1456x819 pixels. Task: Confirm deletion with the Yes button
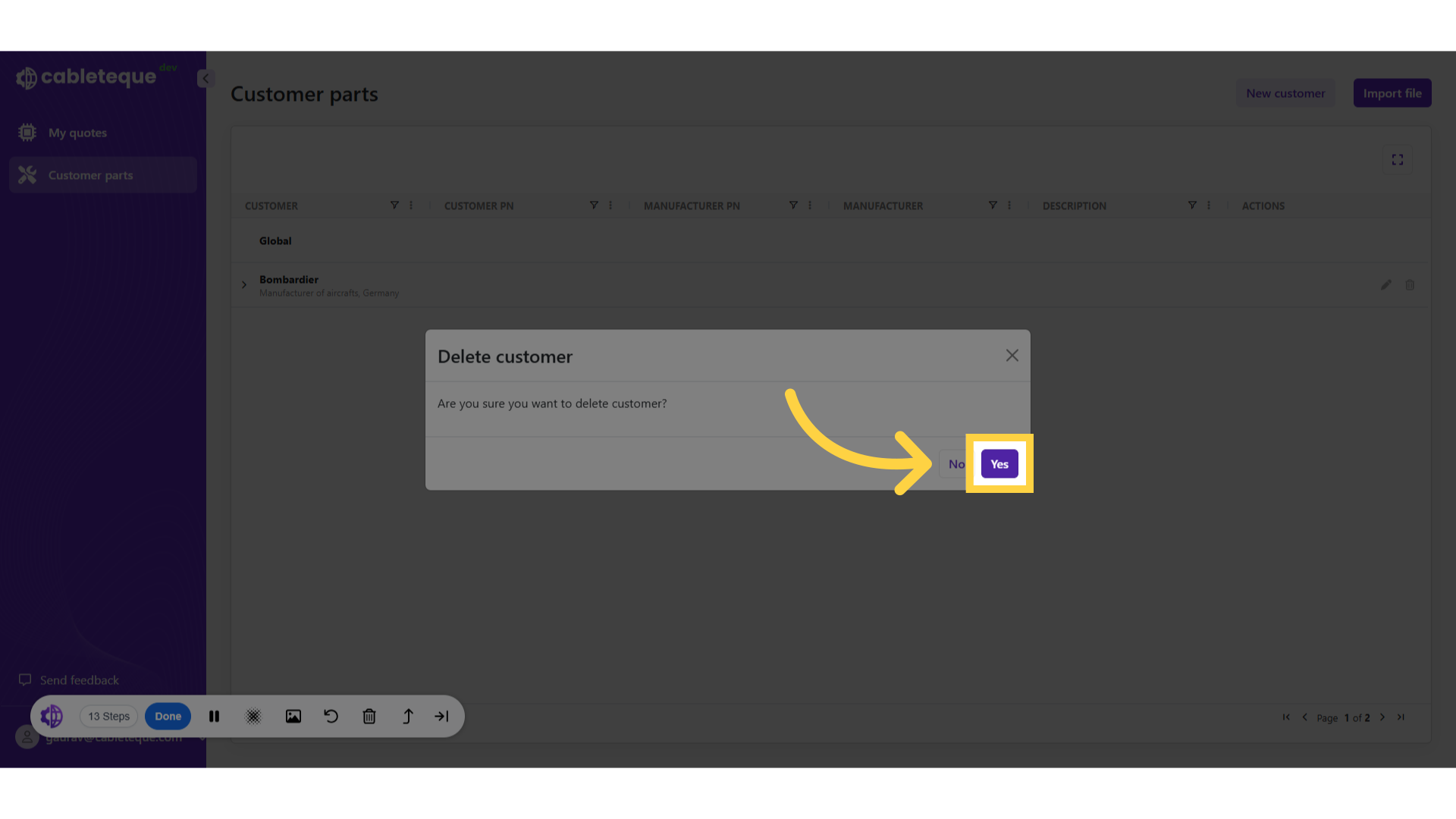tap(999, 464)
